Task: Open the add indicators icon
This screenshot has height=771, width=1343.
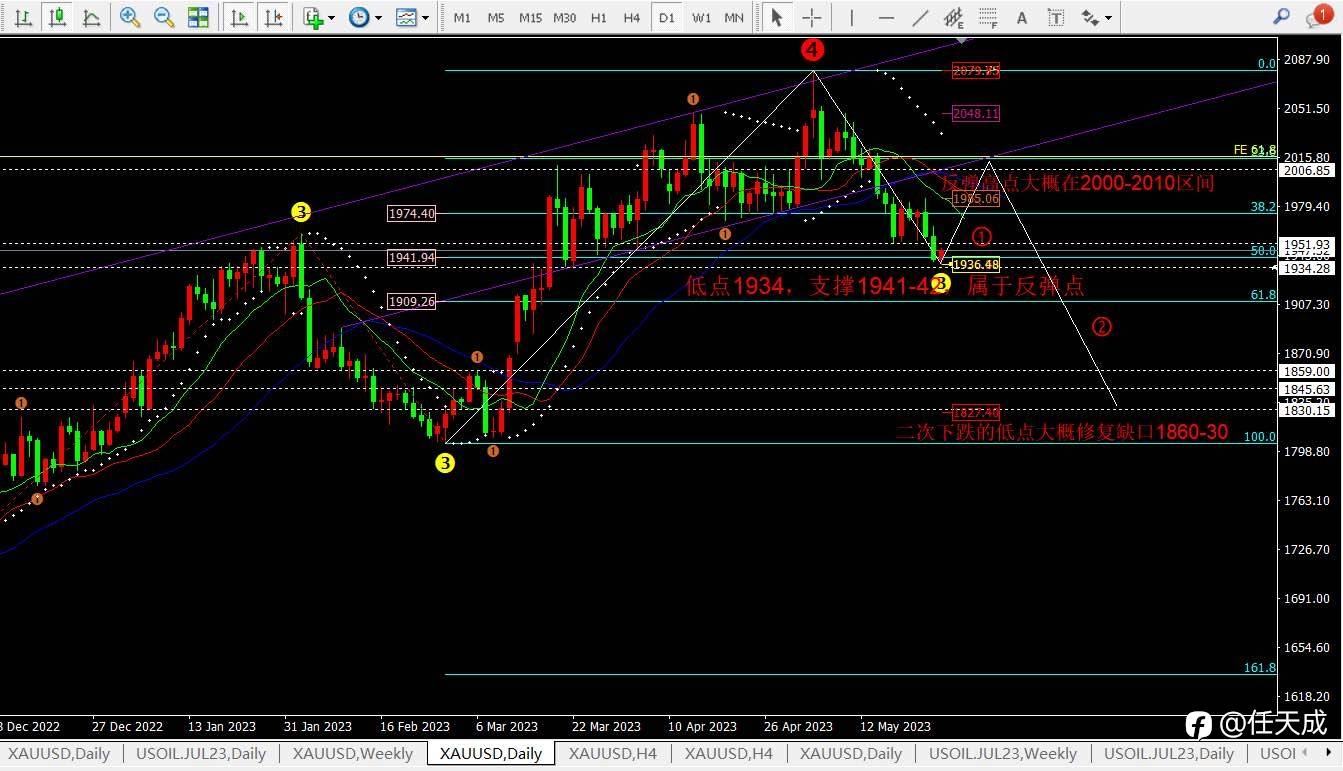Action: coord(313,17)
